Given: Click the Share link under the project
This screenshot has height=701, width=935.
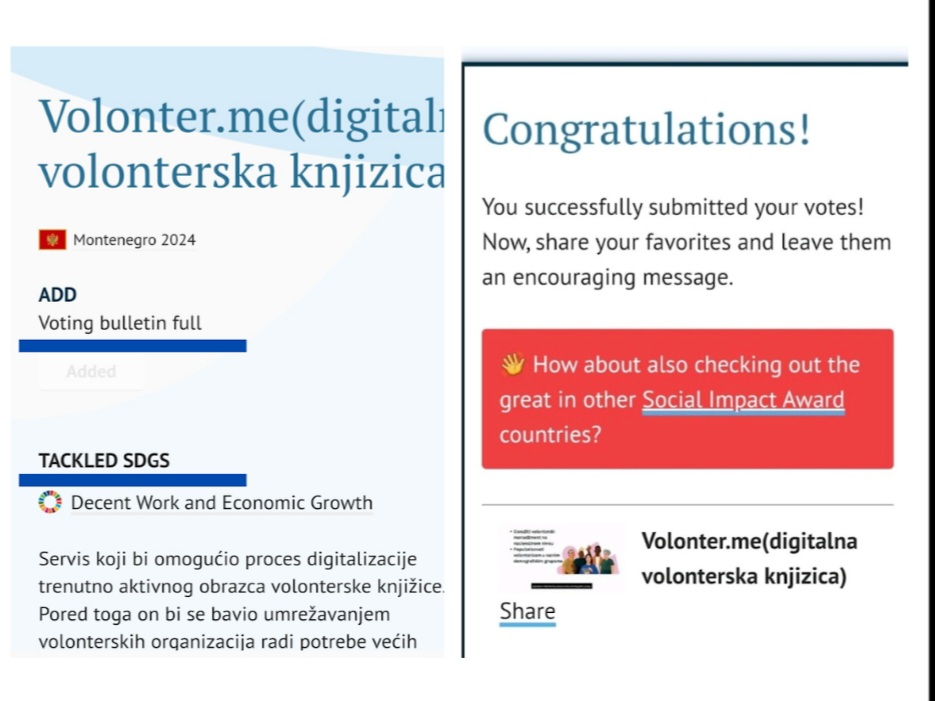Looking at the screenshot, I should [x=528, y=612].
